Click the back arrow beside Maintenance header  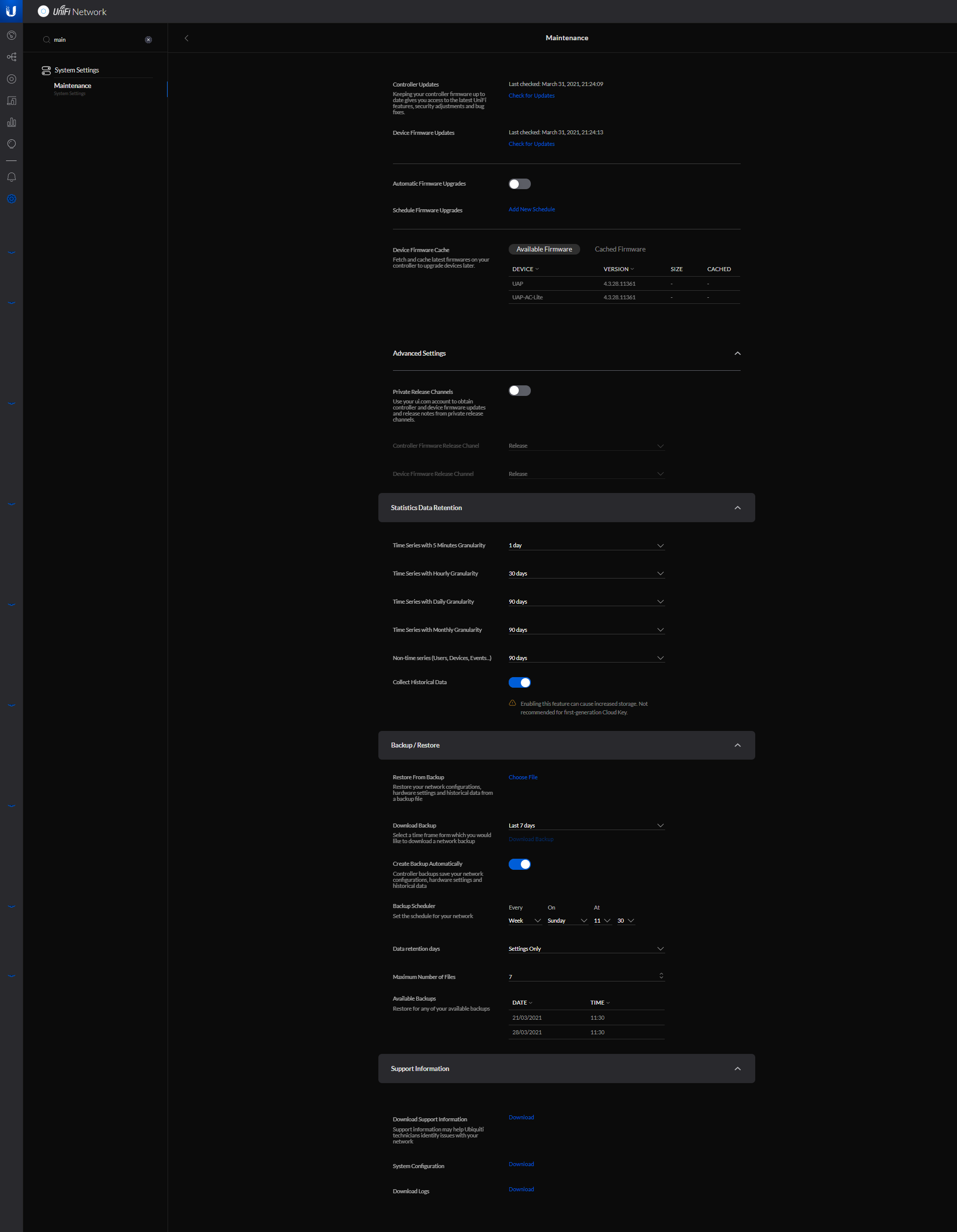186,38
